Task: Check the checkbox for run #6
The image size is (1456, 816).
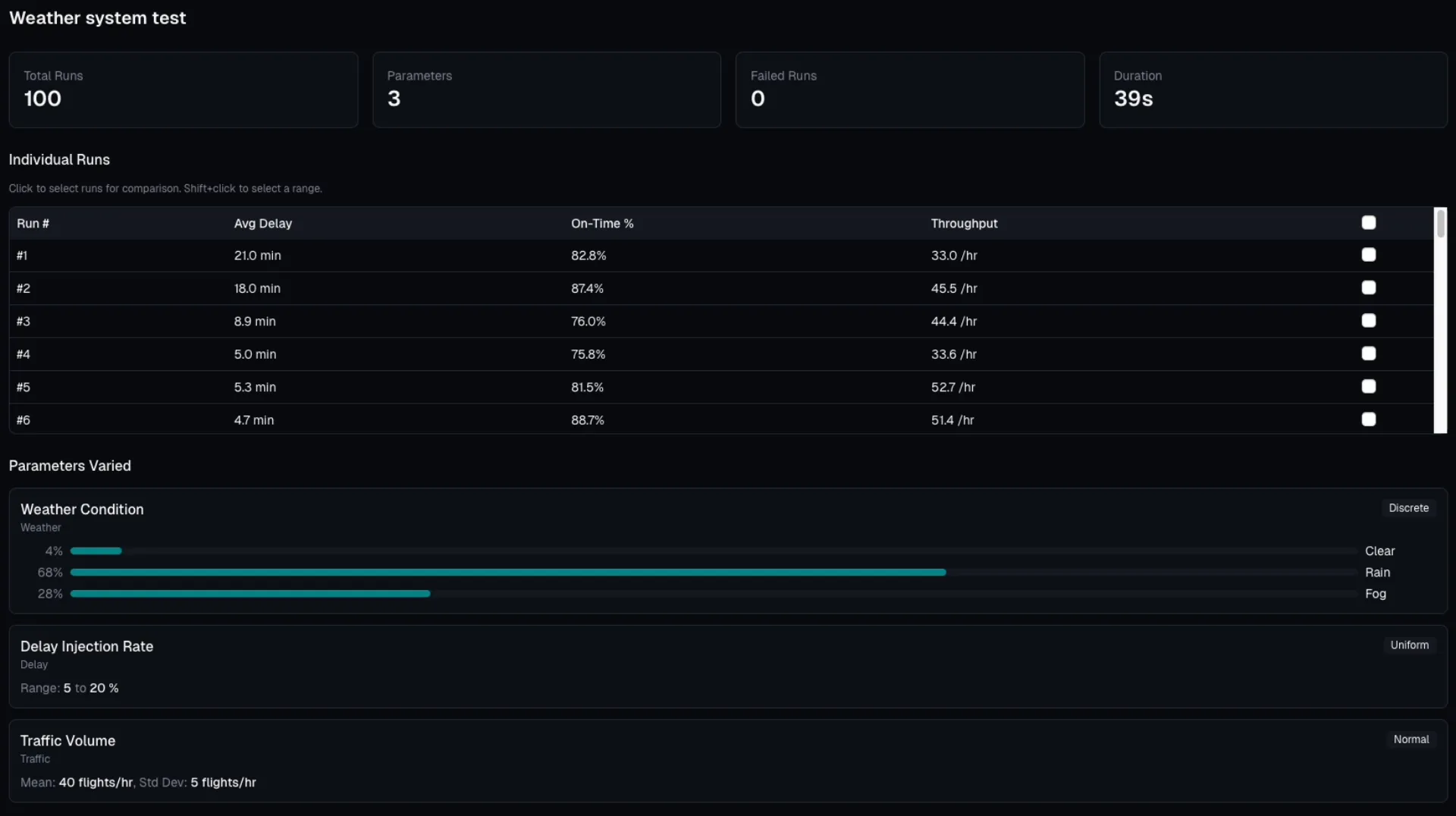Action: [x=1369, y=419]
